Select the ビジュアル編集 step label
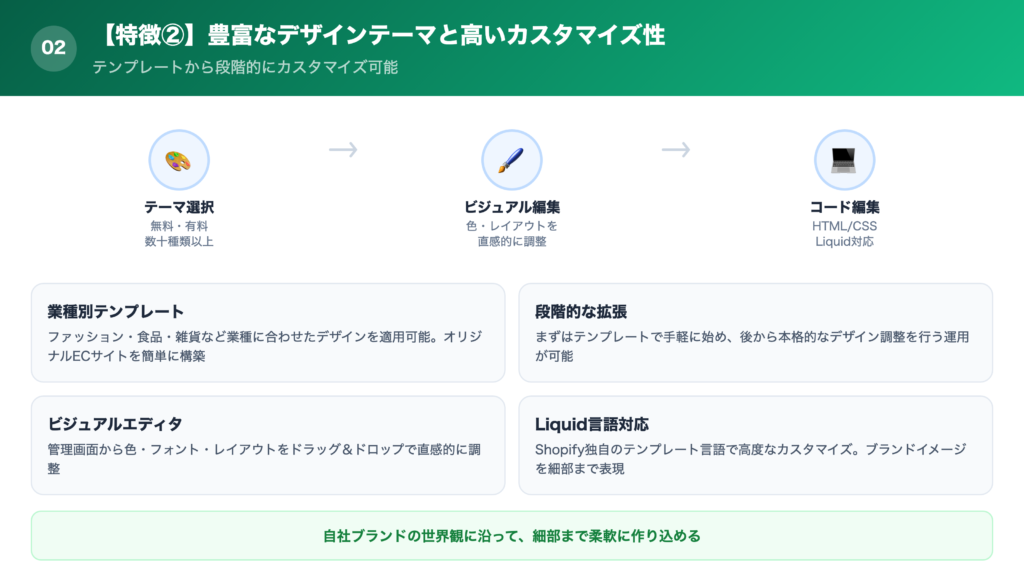 (511, 207)
